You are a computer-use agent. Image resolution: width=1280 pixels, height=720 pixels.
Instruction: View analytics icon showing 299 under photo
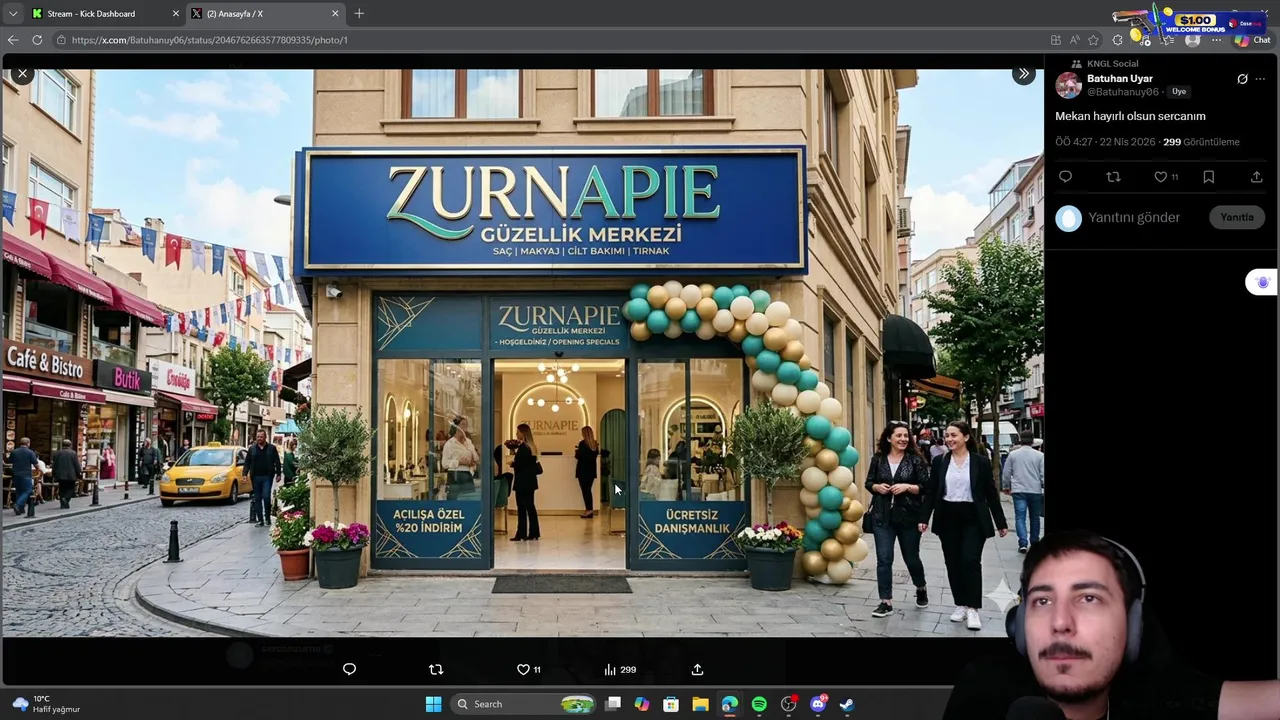point(620,669)
